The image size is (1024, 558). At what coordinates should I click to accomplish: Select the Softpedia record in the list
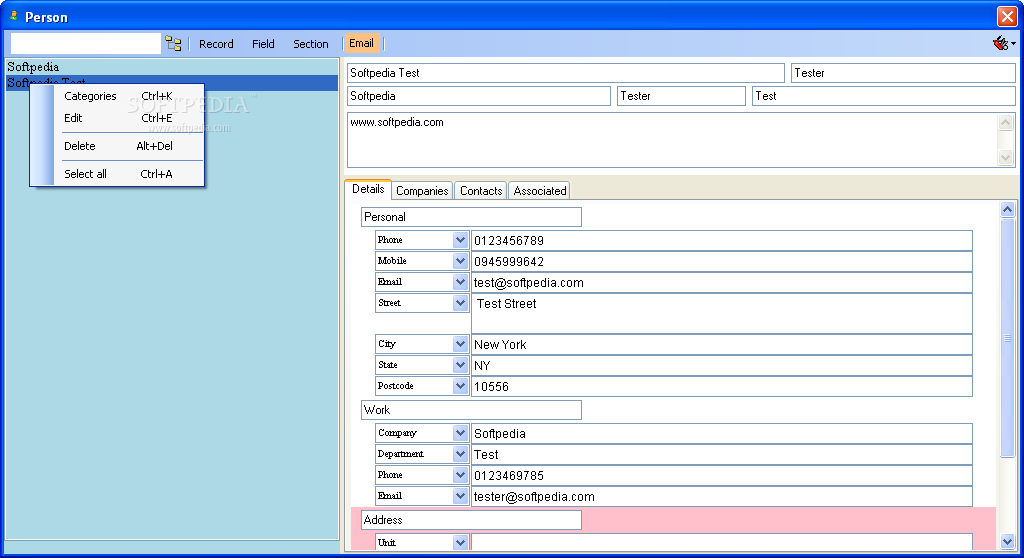(172, 67)
